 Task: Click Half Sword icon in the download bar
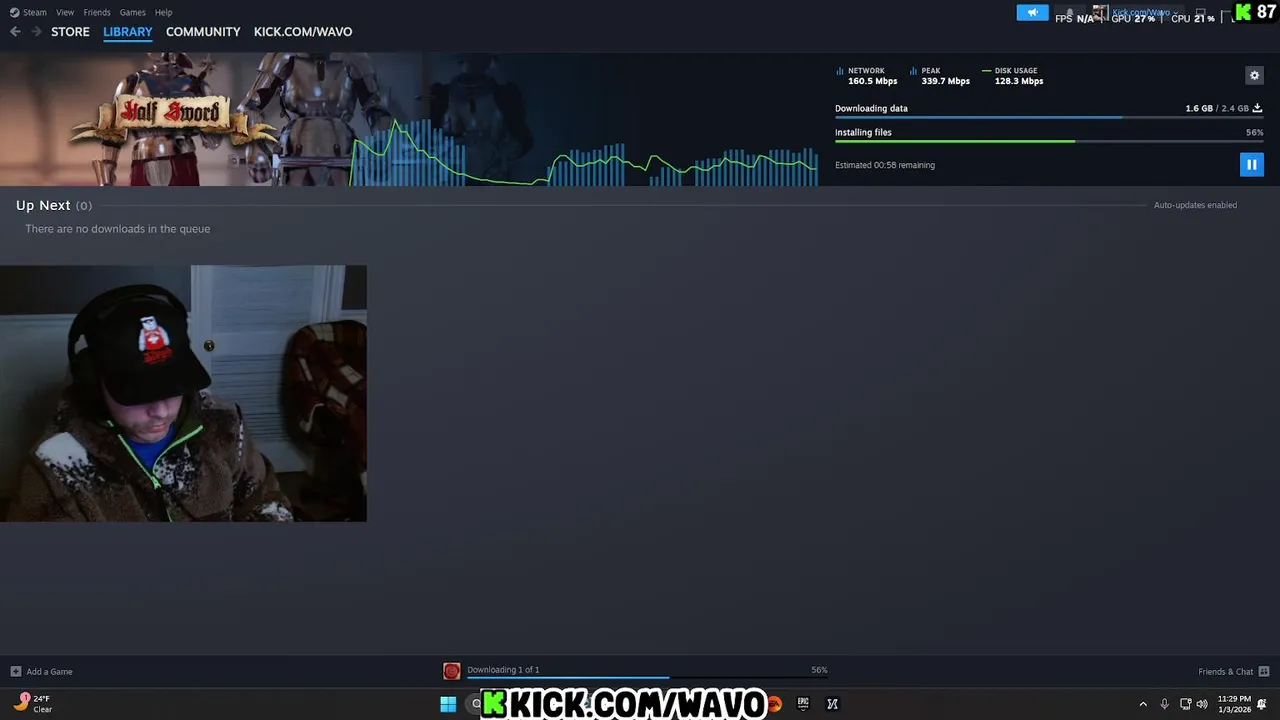click(452, 671)
